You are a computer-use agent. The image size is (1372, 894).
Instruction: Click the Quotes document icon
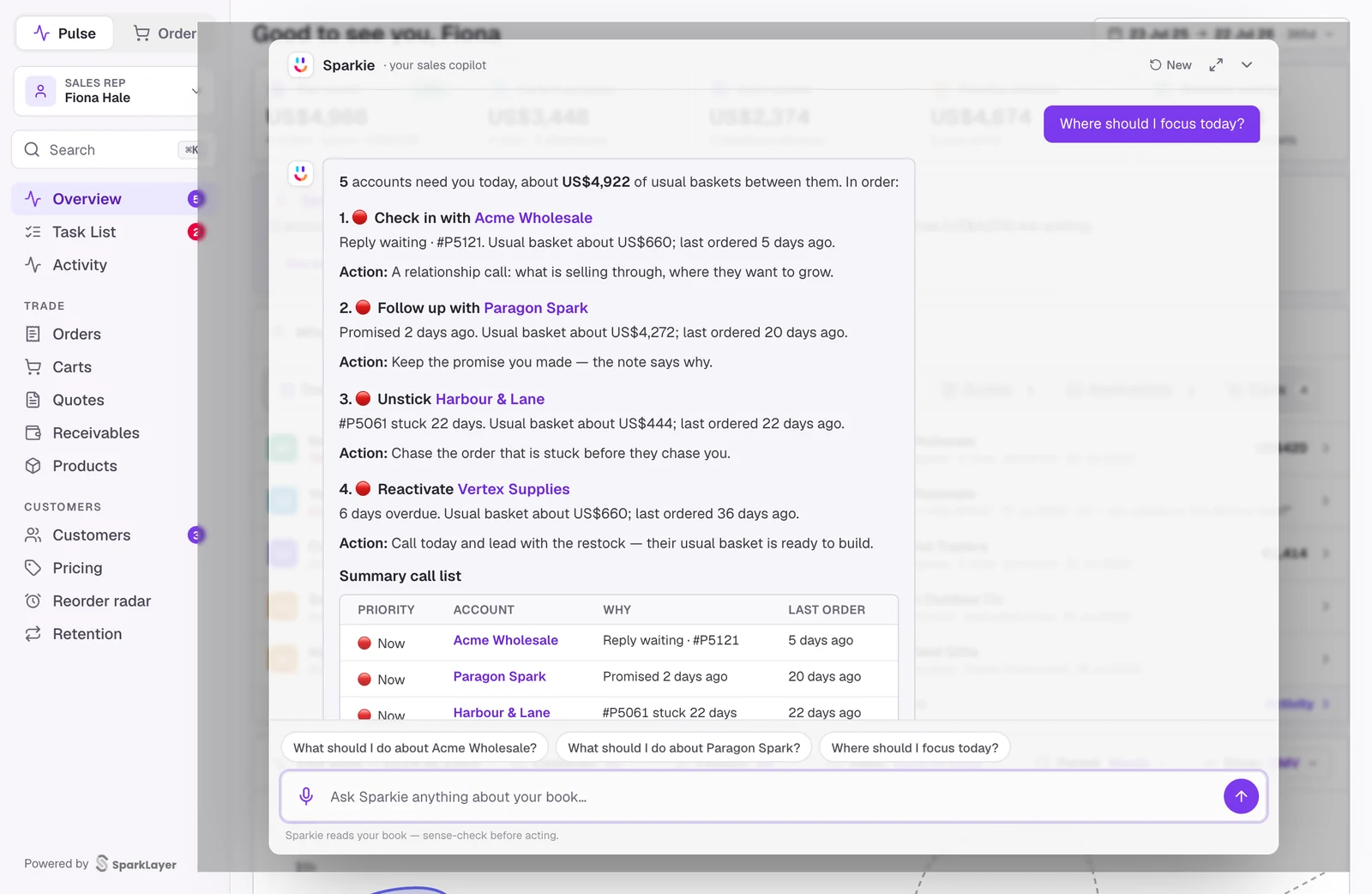(33, 400)
